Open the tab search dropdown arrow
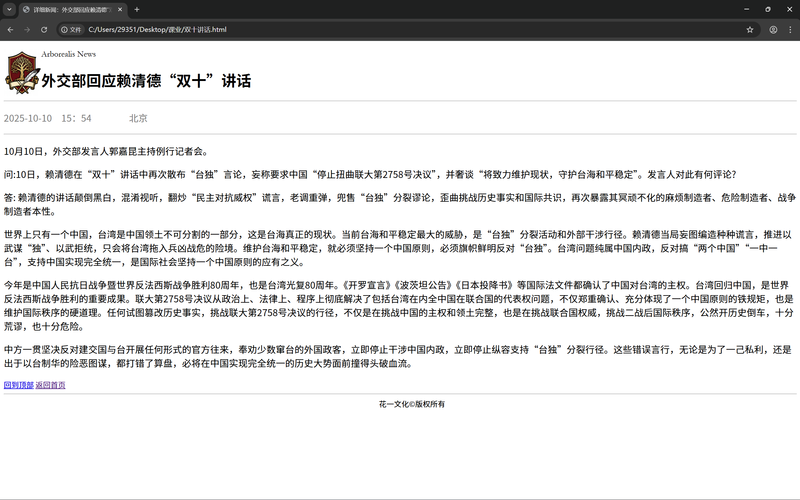 pyautogui.click(x=10, y=9)
